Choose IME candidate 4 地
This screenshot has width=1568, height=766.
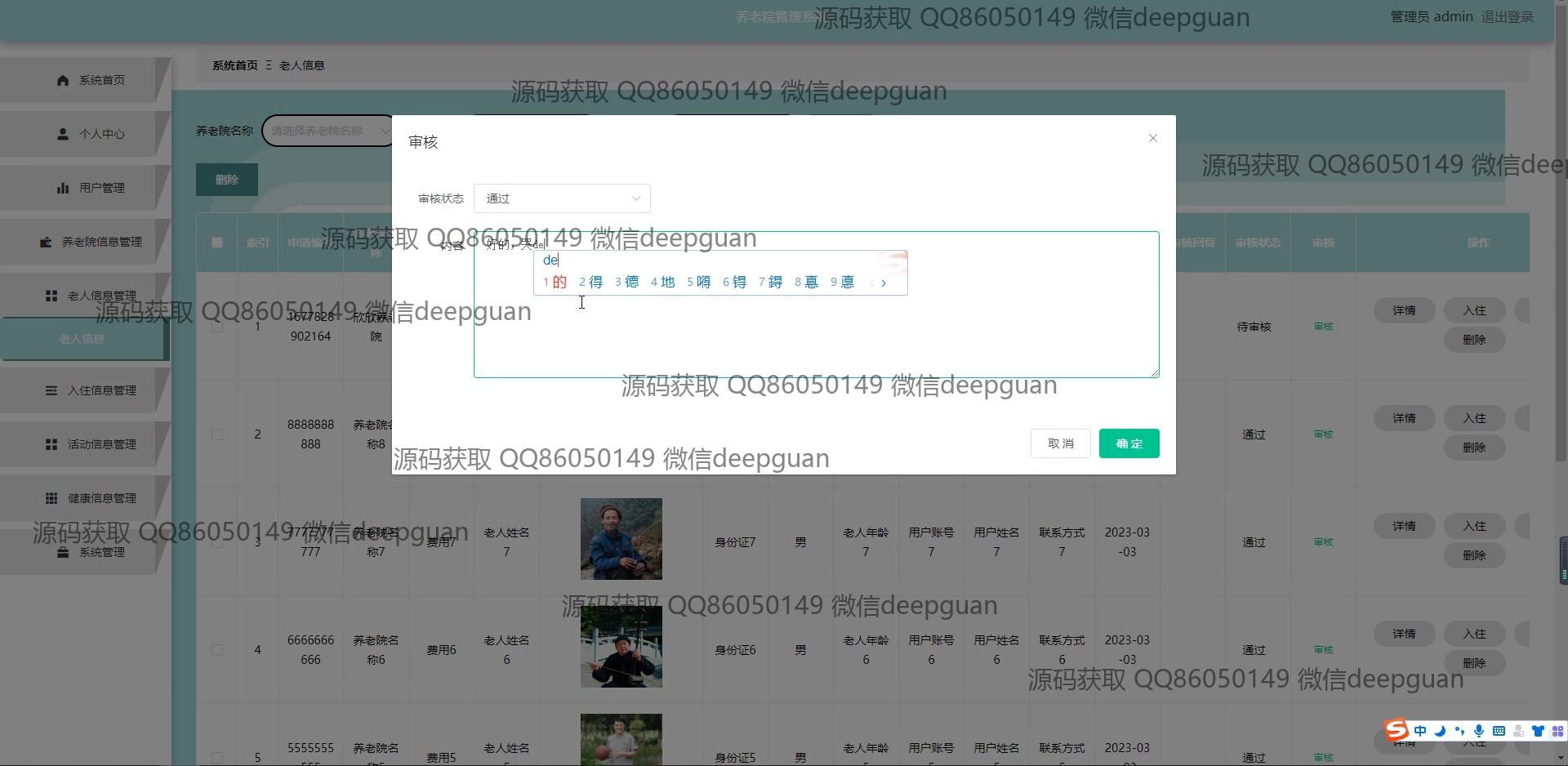point(662,282)
